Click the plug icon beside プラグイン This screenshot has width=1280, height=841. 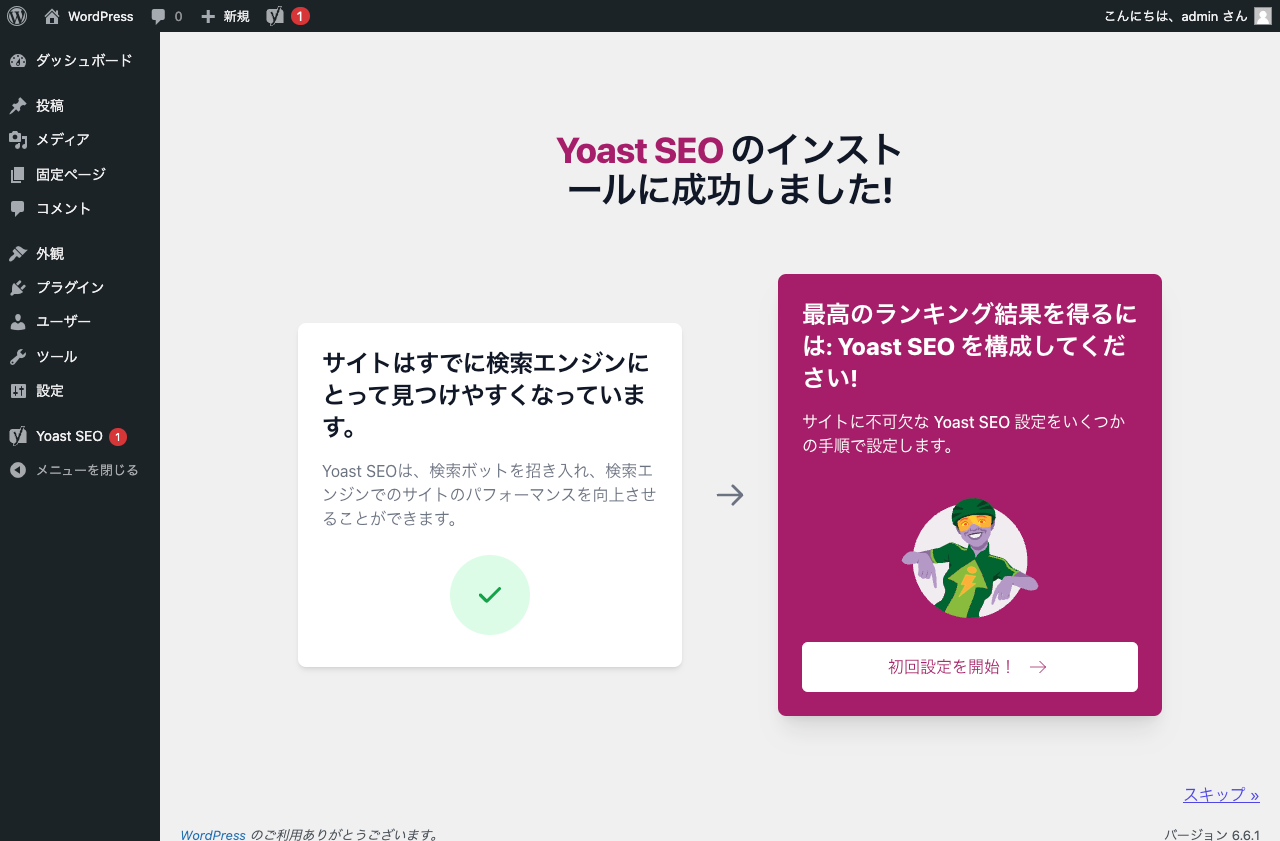click(18, 288)
